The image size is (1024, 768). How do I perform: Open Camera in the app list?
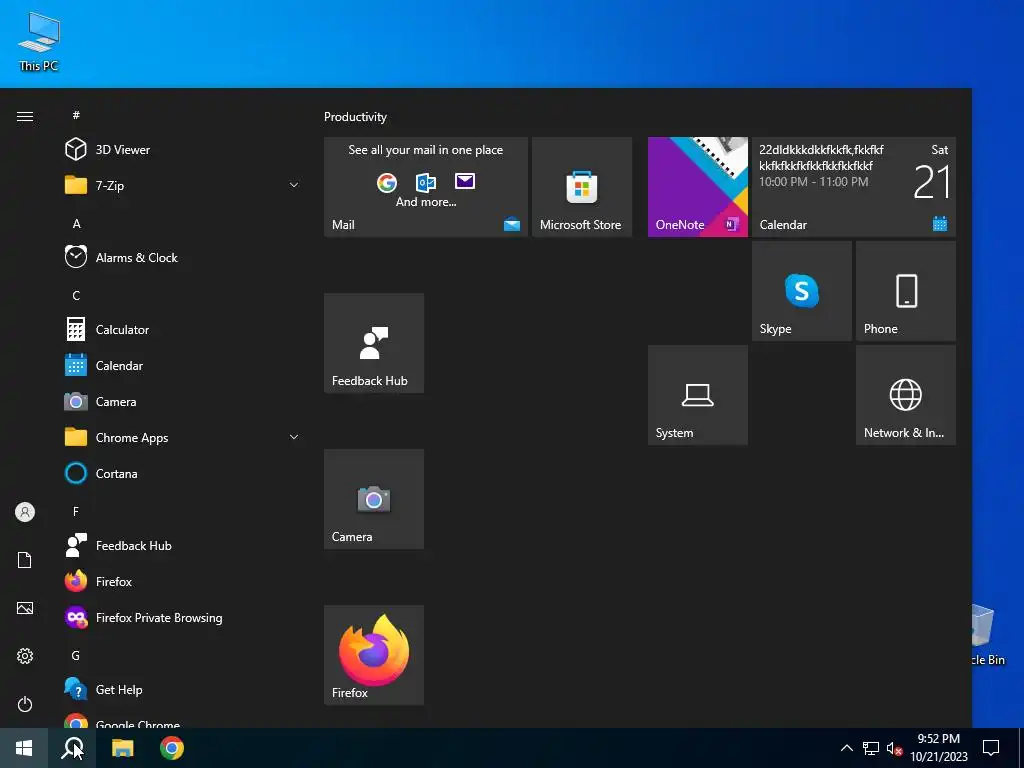pos(183,401)
